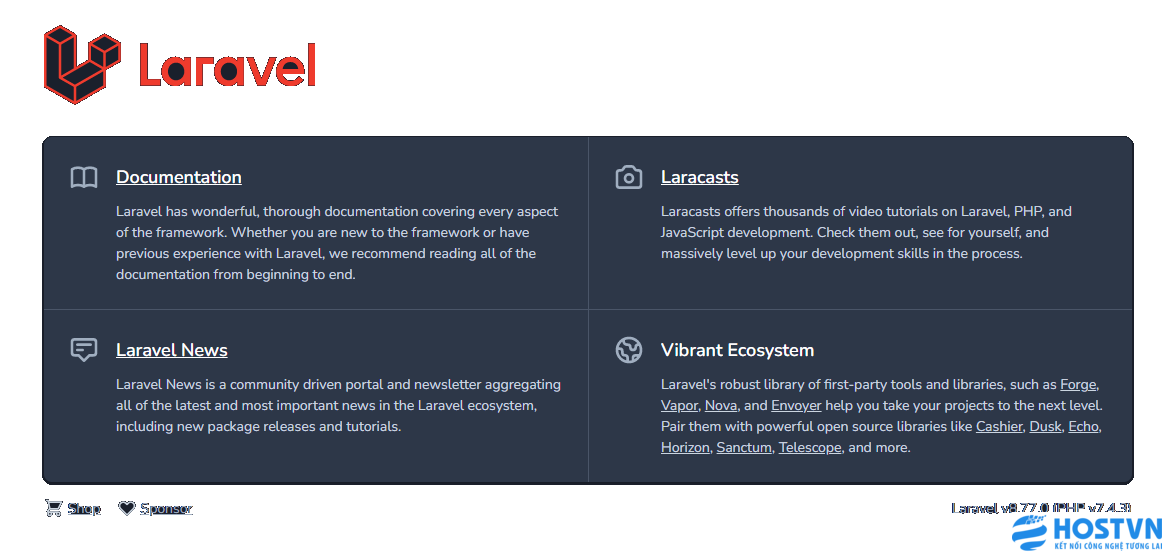Click the chat bubble Laravel News icon
This screenshot has width=1167, height=559.
point(84,350)
